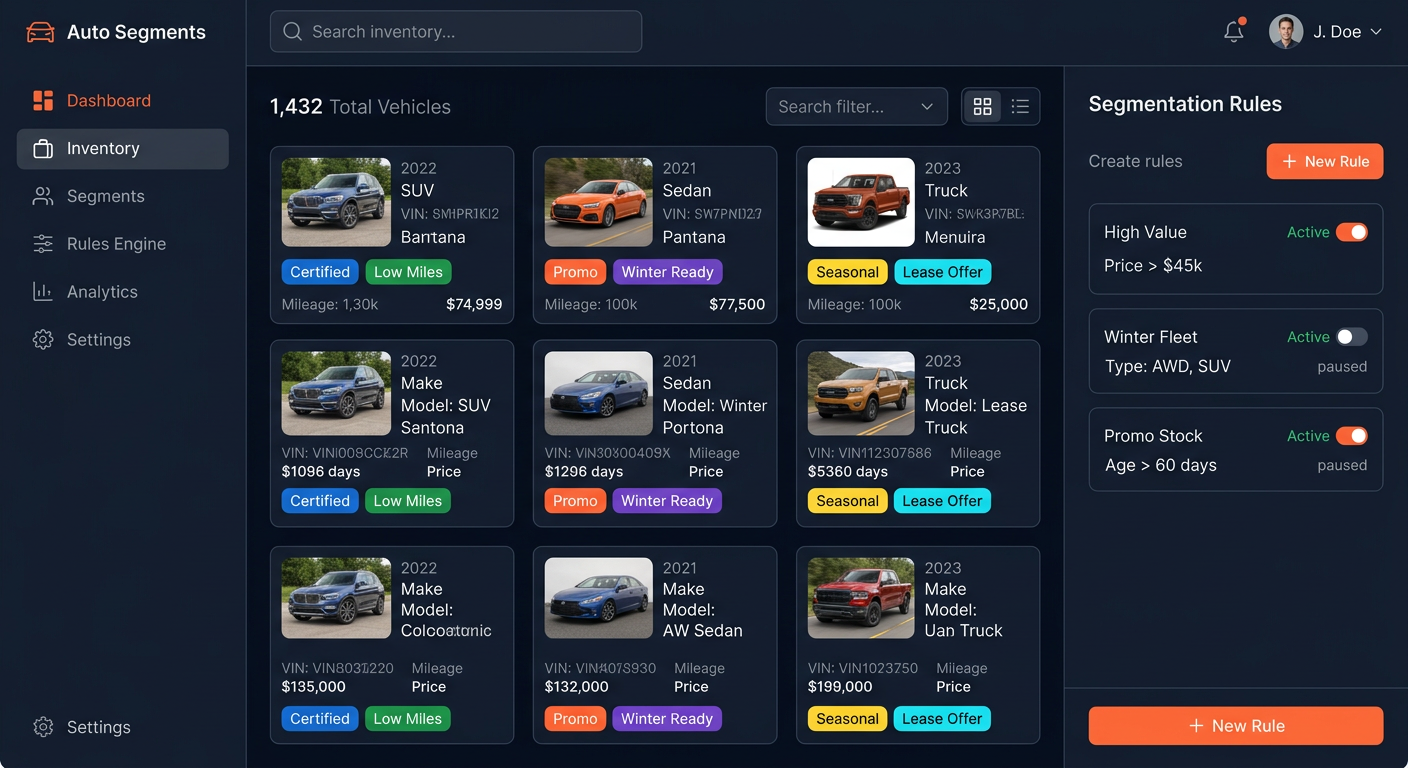This screenshot has width=1408, height=768.
Task: Open the Santona SUV thumbnail
Action: tap(336, 393)
